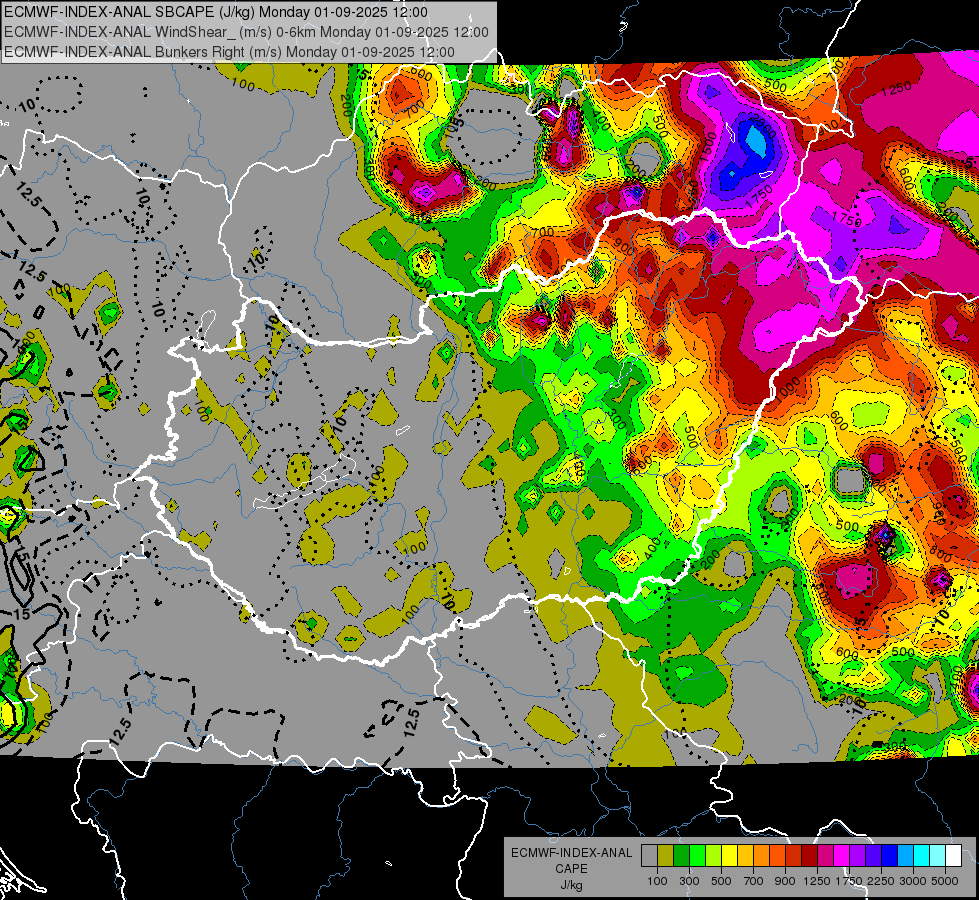
Task: Select the dark green legend swatch
Action: (681, 856)
